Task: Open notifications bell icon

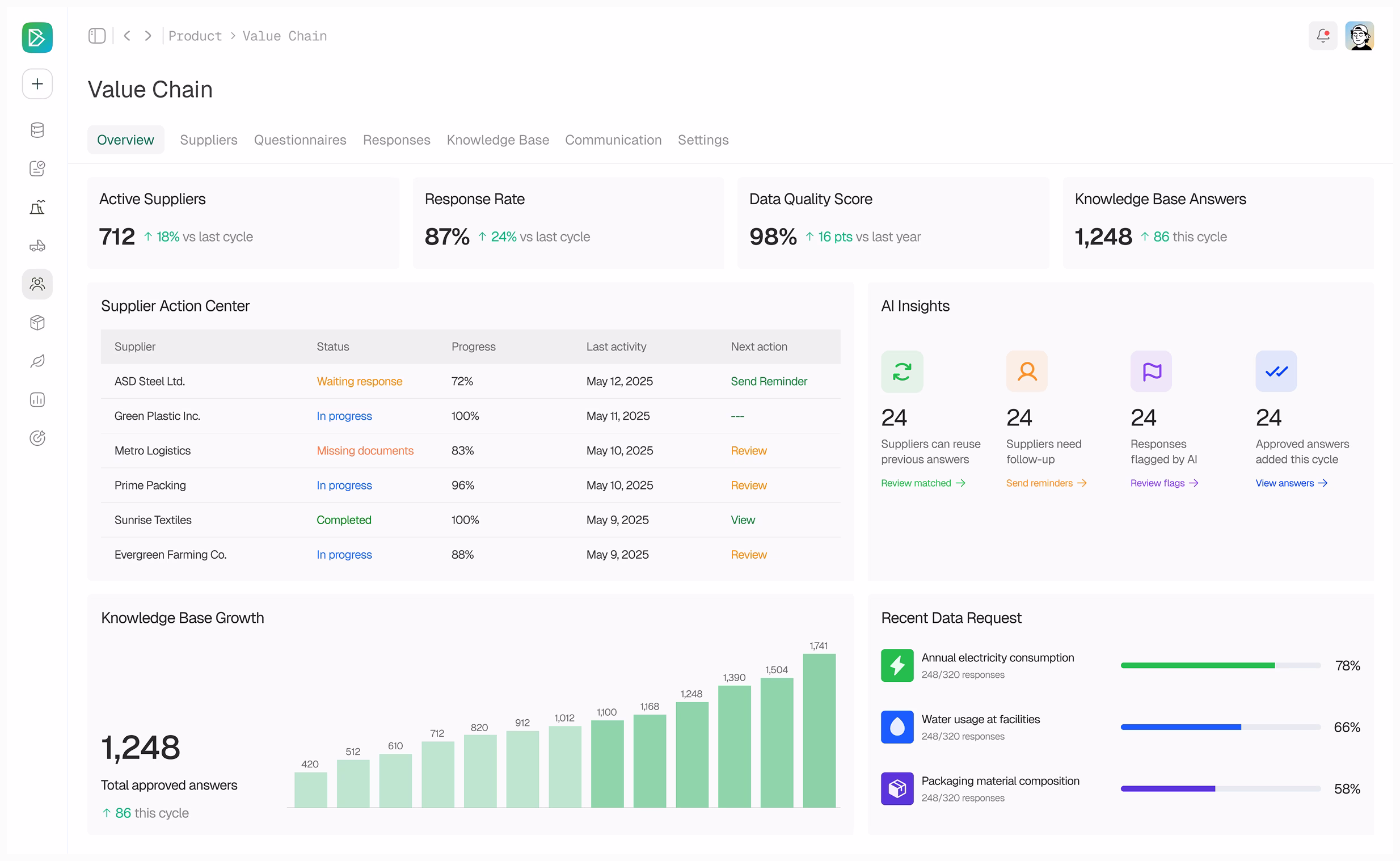Action: tap(1322, 36)
